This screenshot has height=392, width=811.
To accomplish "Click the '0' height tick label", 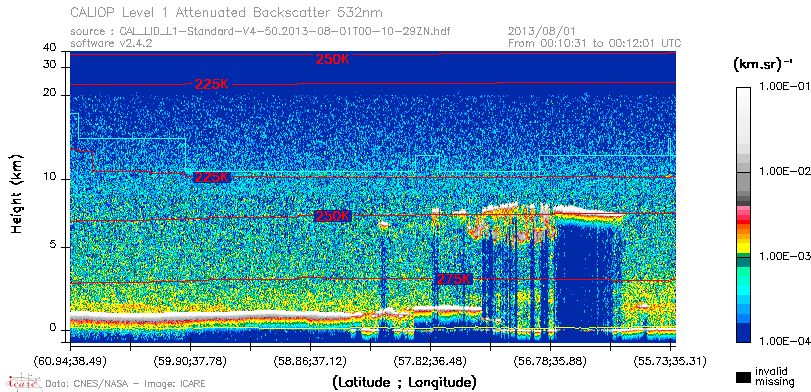I will [x=53, y=327].
